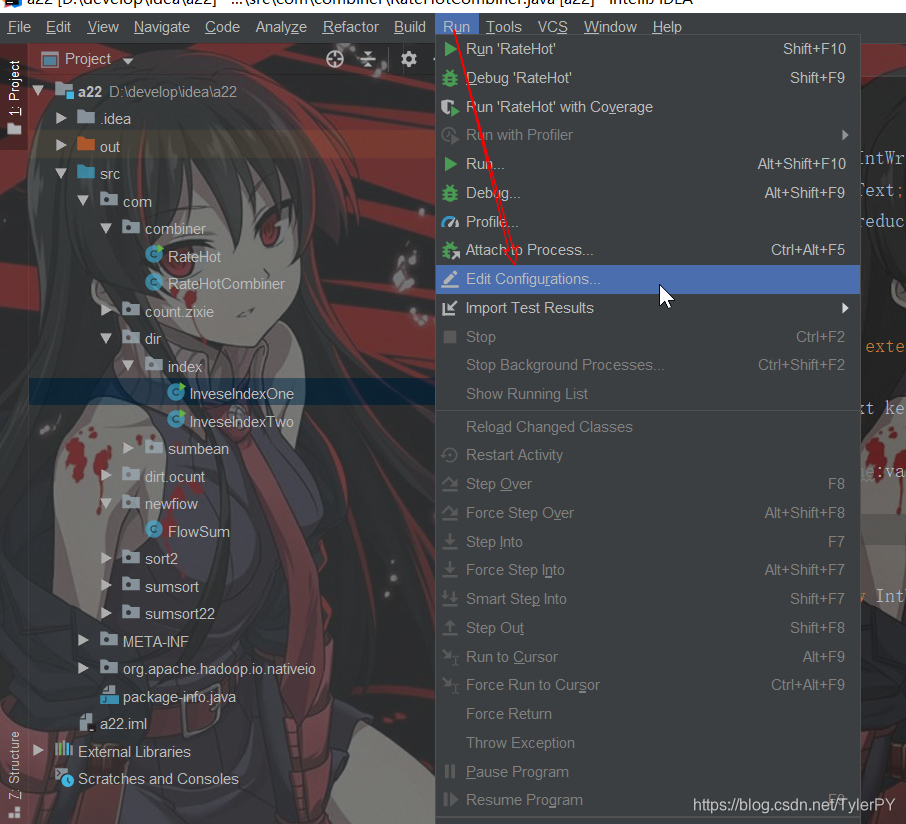
Task: Click the Run with Coverage shield icon
Action: point(450,107)
